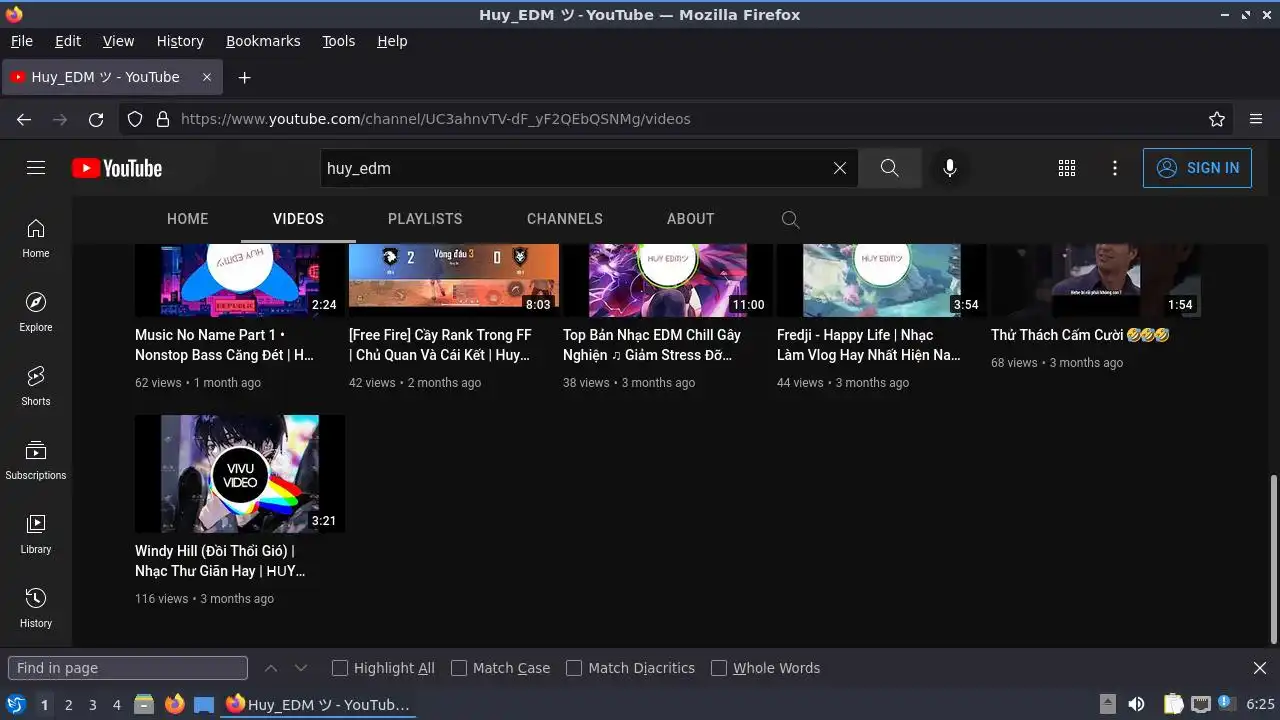This screenshot has height=720, width=1280.
Task: Open the Tools menu
Action: pyautogui.click(x=338, y=41)
